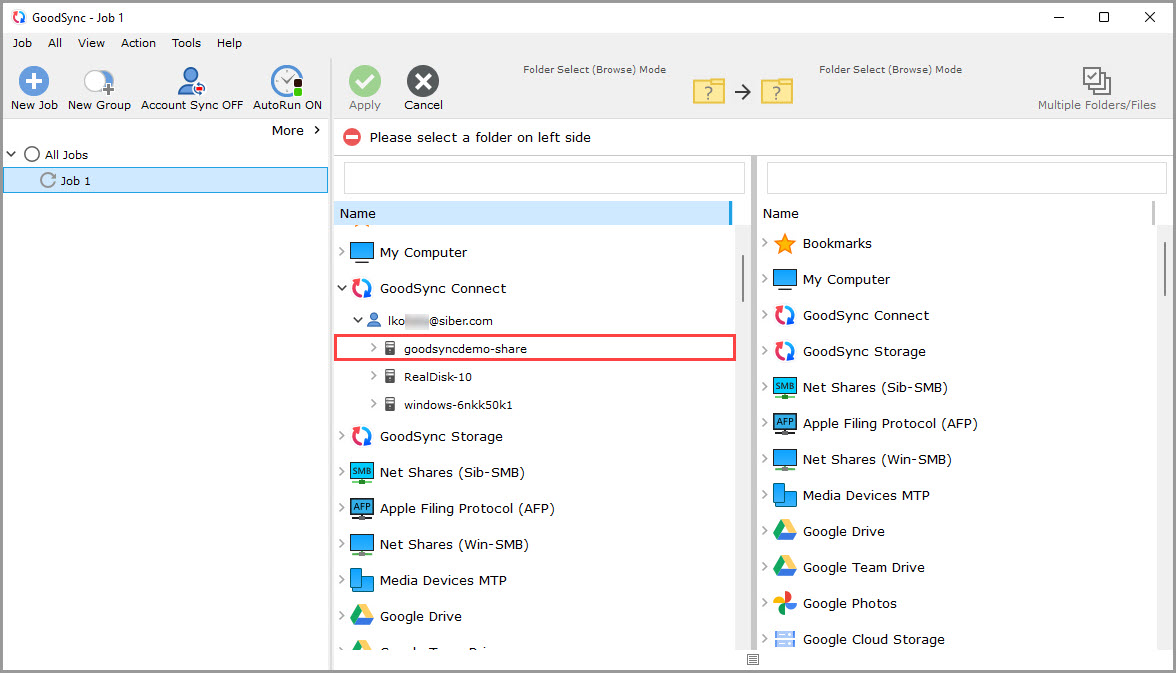Screen dimensions: 1176x673
Task: Click GoodSync Connect icon right pane
Action: (x=785, y=315)
